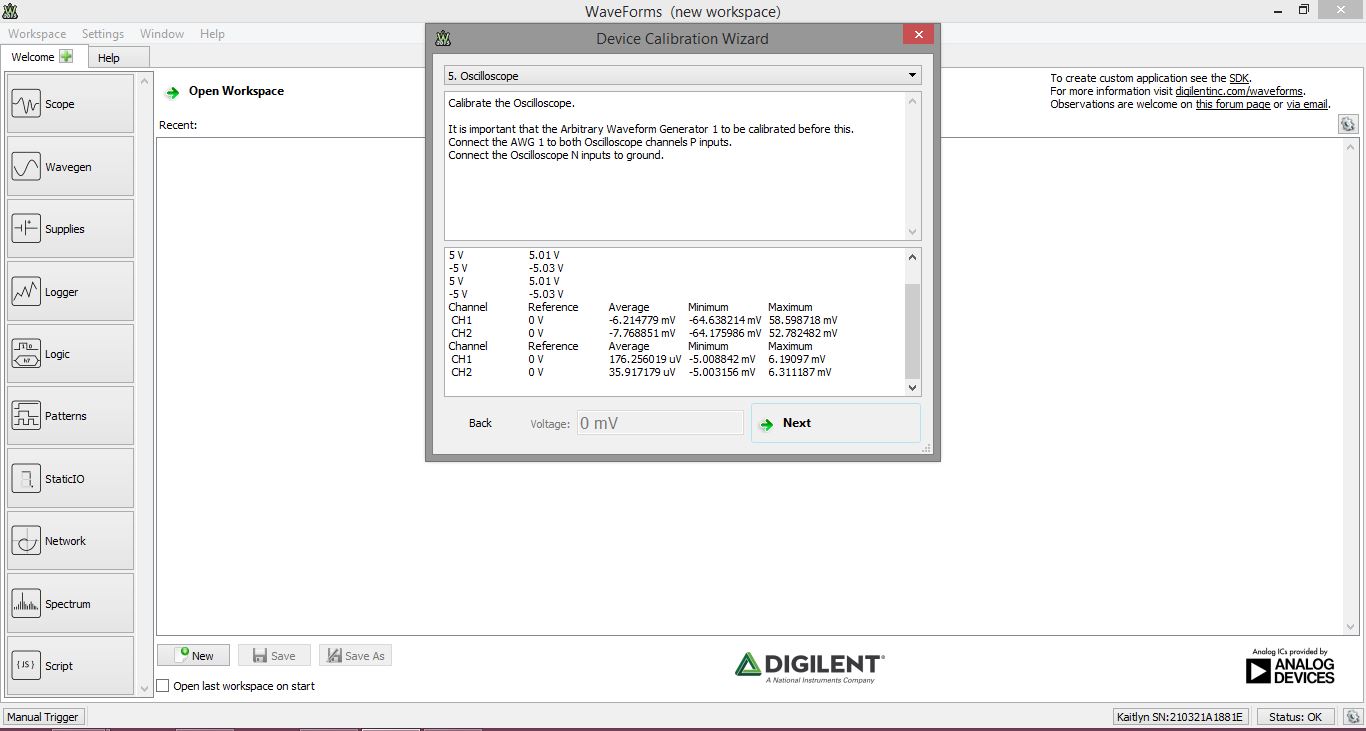This screenshot has height=731, width=1366.
Task: Open the Window menu
Action: 162,34
